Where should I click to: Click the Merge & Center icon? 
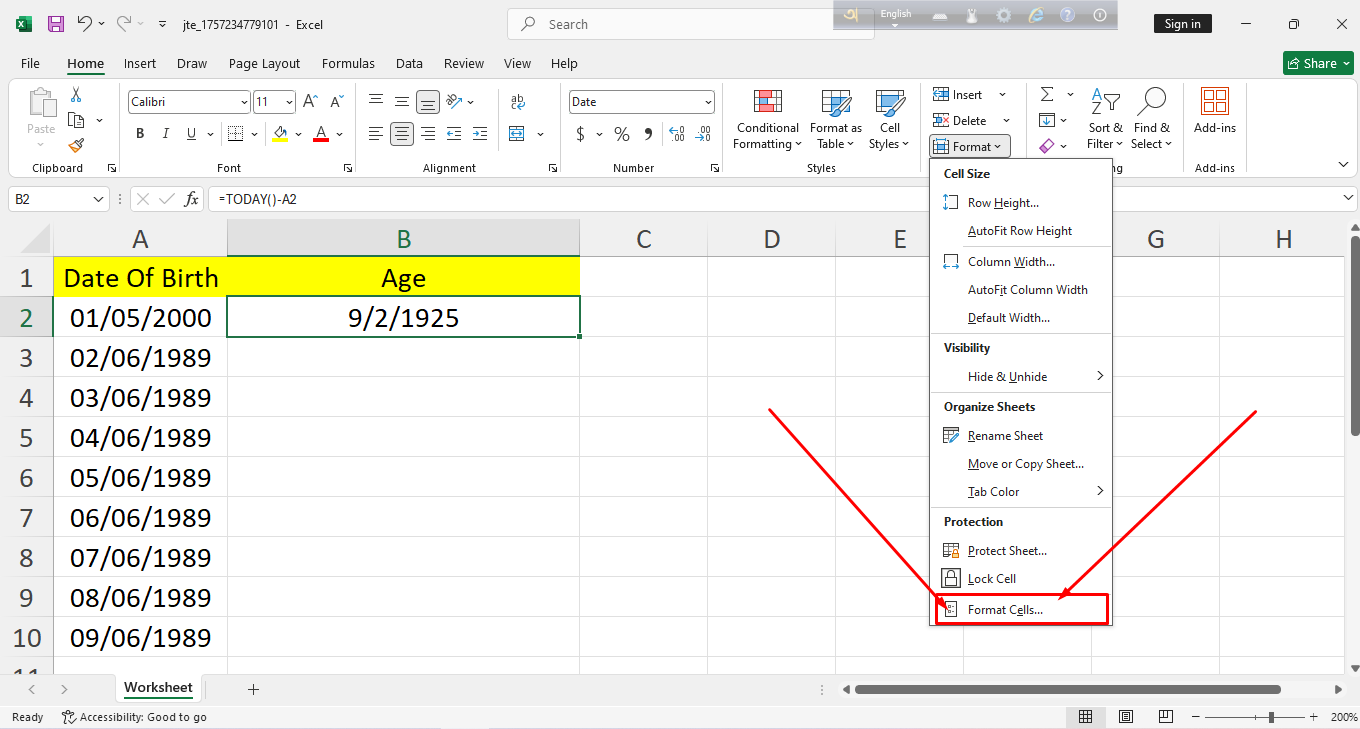click(x=517, y=134)
